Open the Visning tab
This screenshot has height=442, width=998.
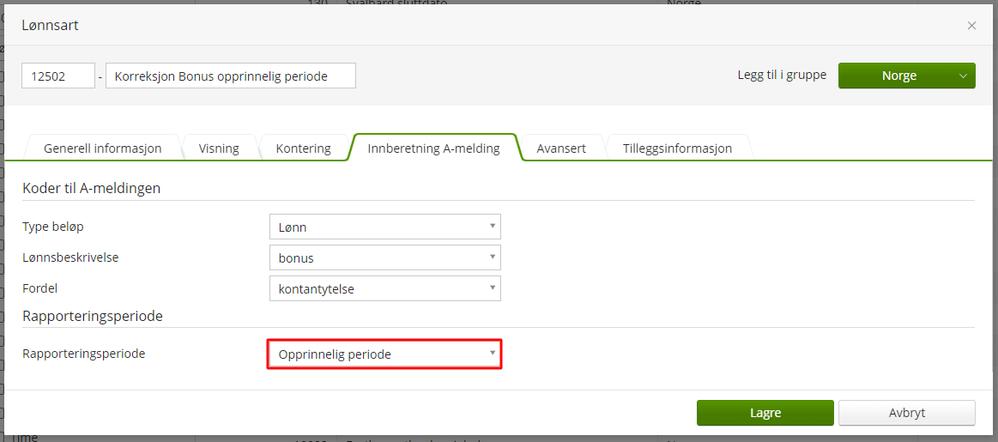pyautogui.click(x=218, y=148)
